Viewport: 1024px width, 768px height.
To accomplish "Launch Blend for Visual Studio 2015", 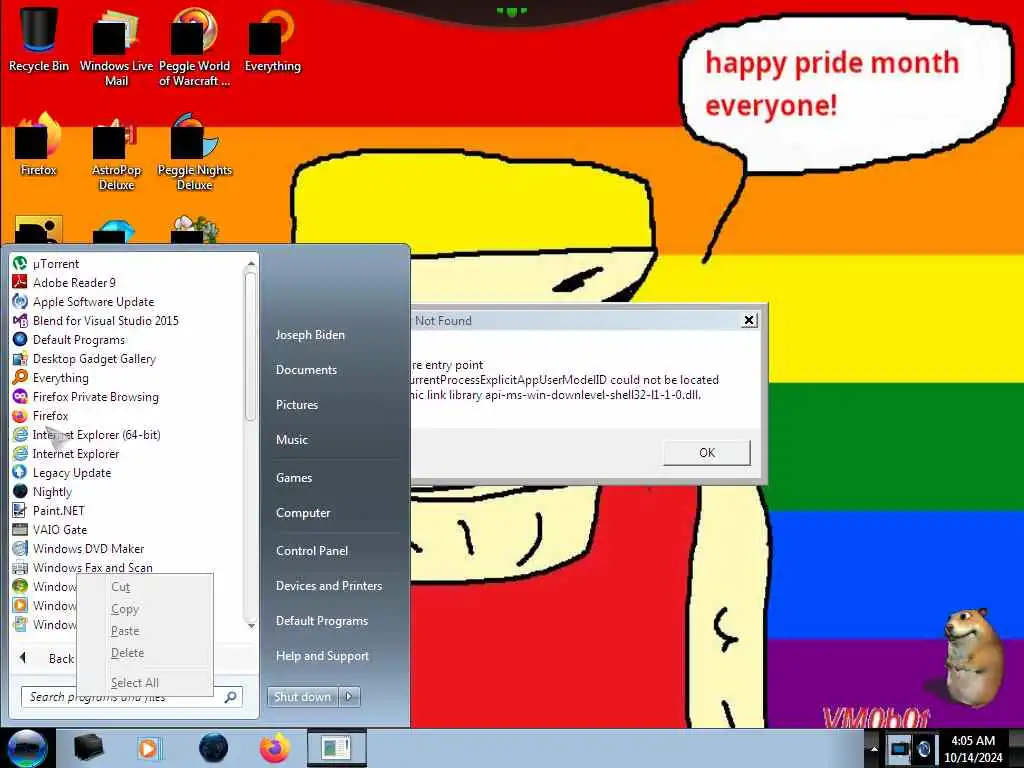I will point(95,321).
